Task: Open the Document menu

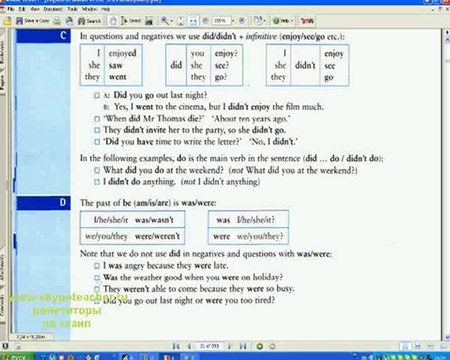Action: point(53,9)
